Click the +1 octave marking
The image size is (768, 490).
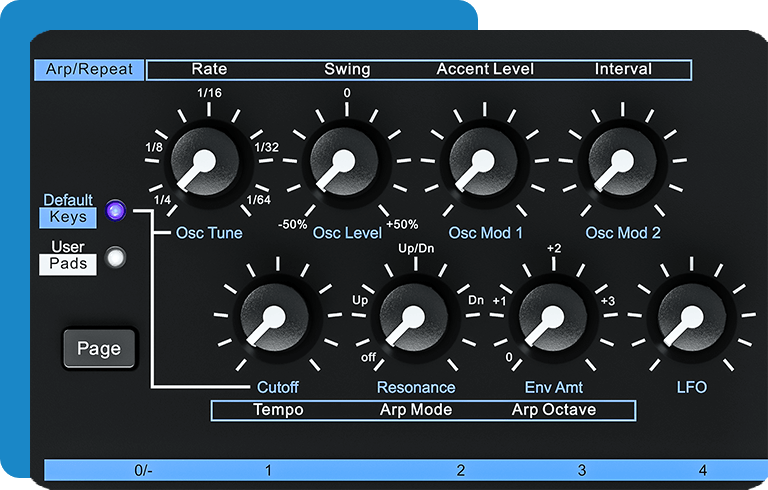[499, 301]
